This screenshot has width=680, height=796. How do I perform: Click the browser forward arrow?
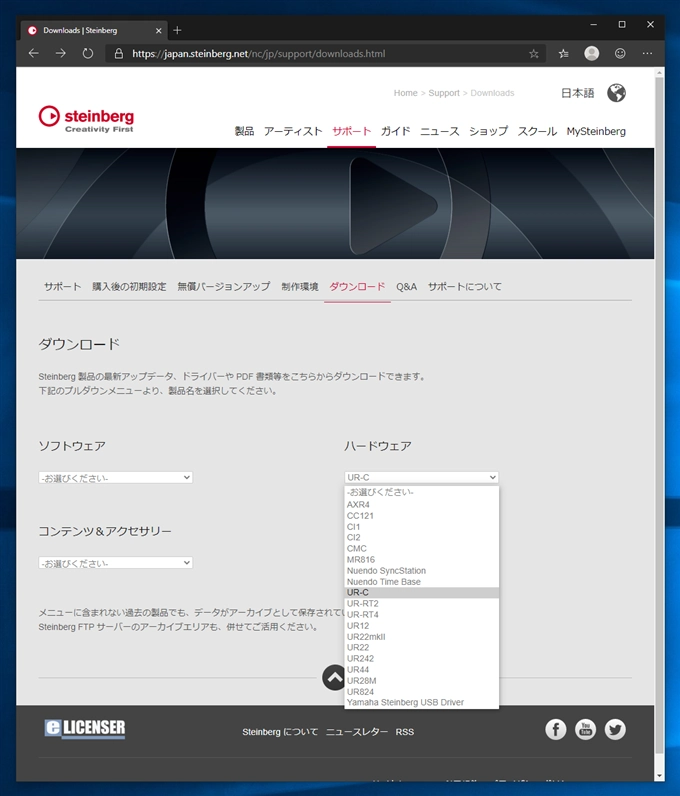pos(60,53)
